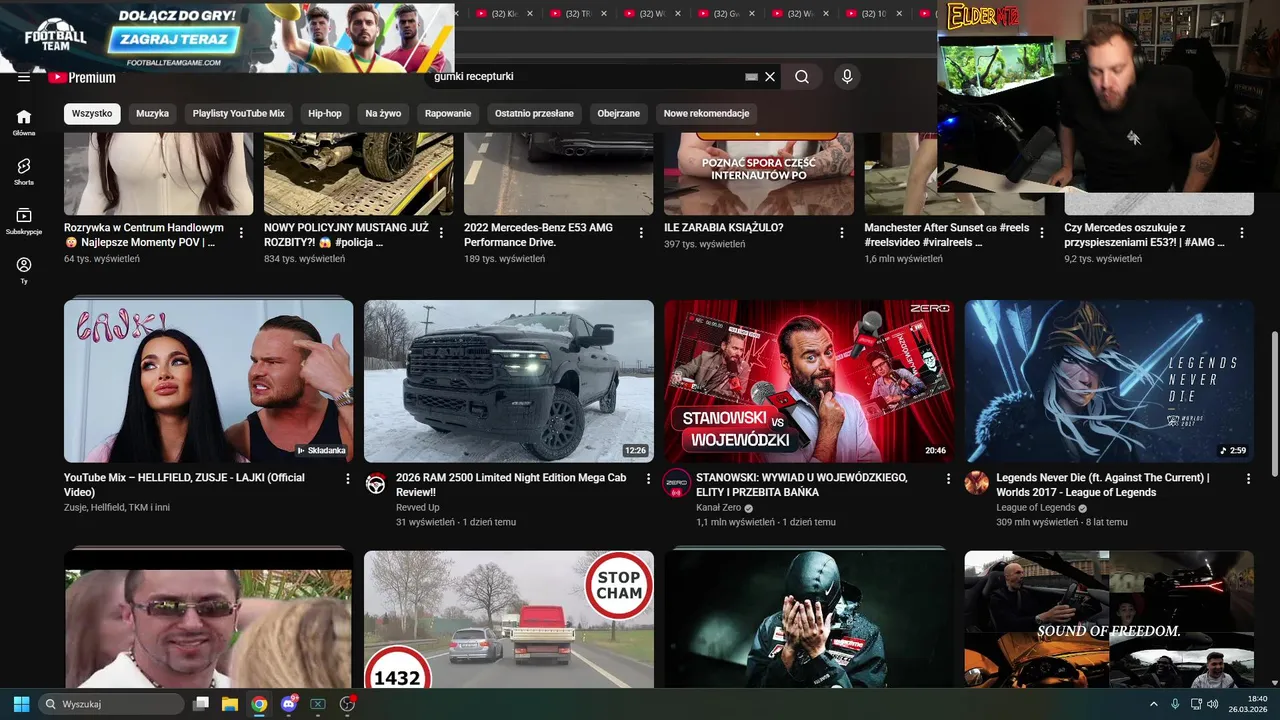Open Revved Up channel avatar
This screenshot has width=1280, height=720.
click(376, 484)
